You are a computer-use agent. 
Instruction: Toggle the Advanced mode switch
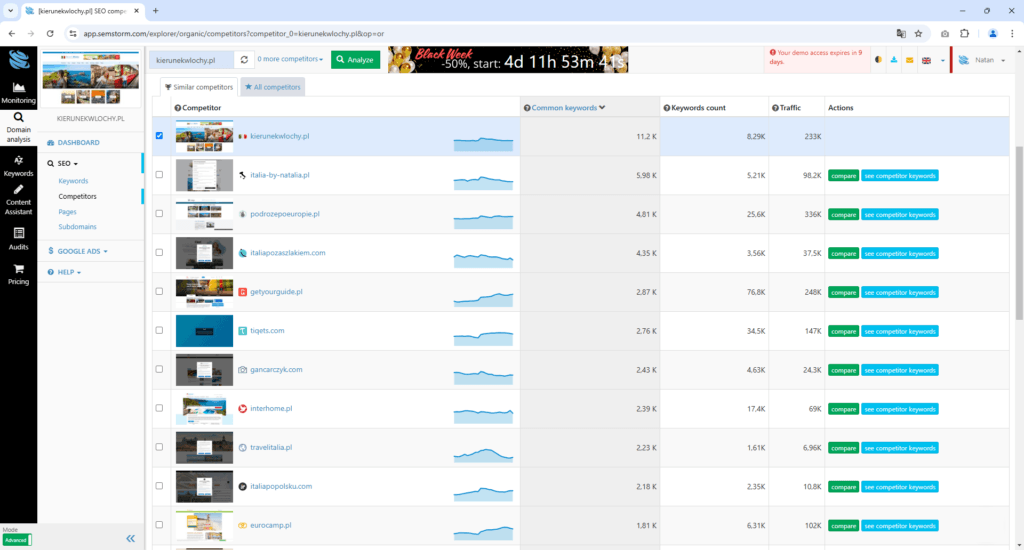tap(17, 540)
